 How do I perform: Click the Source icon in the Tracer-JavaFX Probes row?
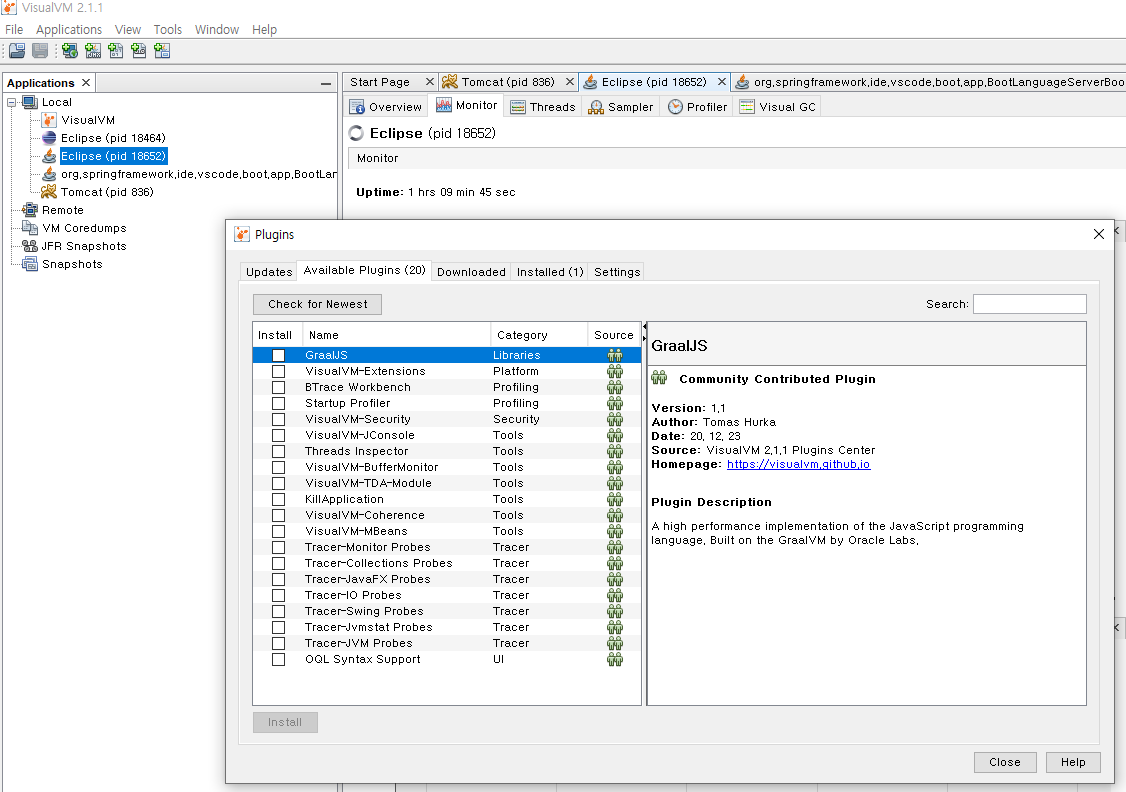click(615, 579)
